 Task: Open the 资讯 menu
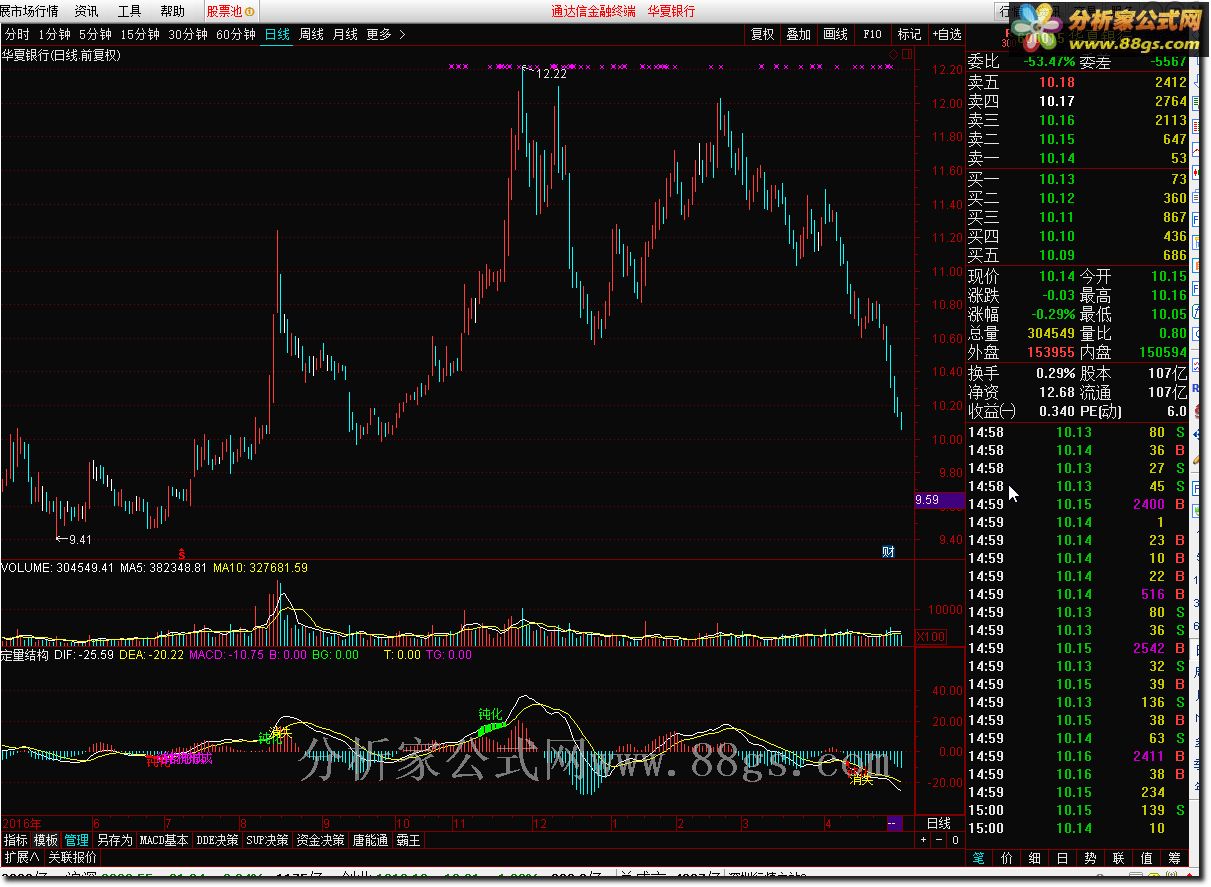click(87, 11)
